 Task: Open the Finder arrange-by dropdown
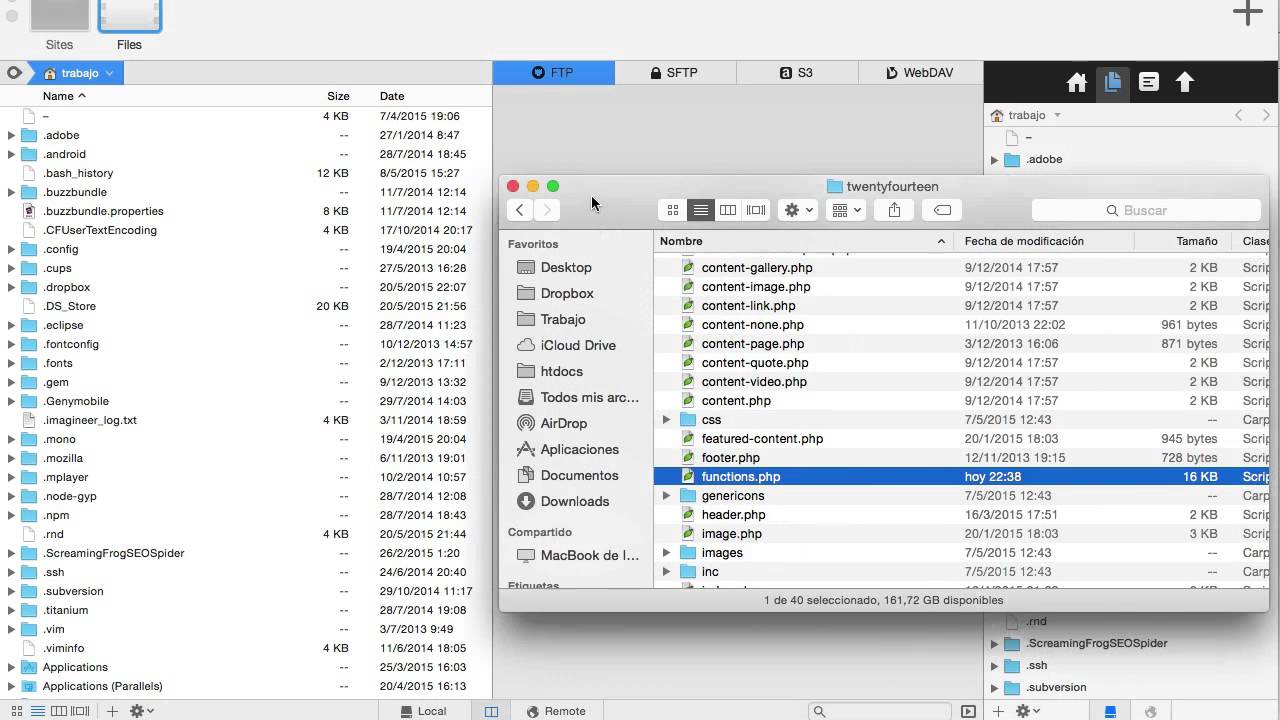coord(846,210)
